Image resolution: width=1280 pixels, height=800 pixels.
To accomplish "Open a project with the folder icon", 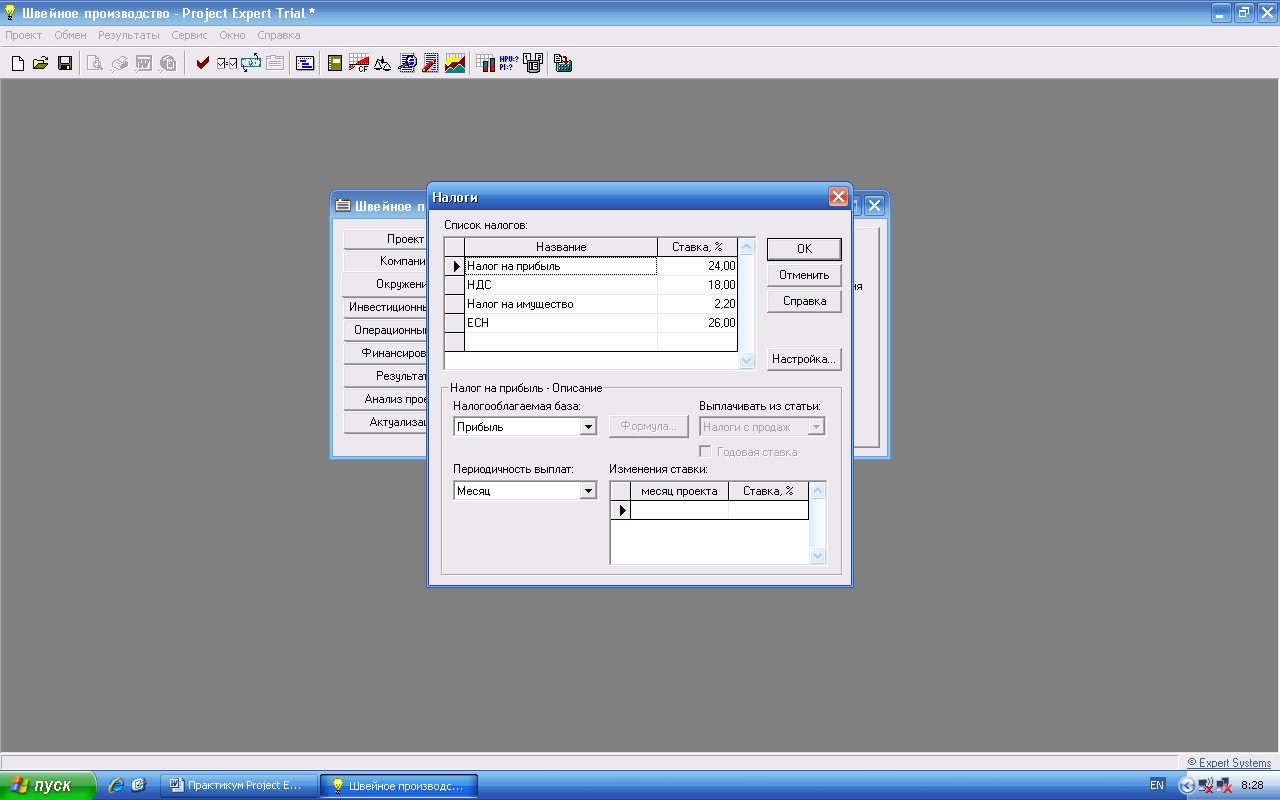I will point(41,63).
